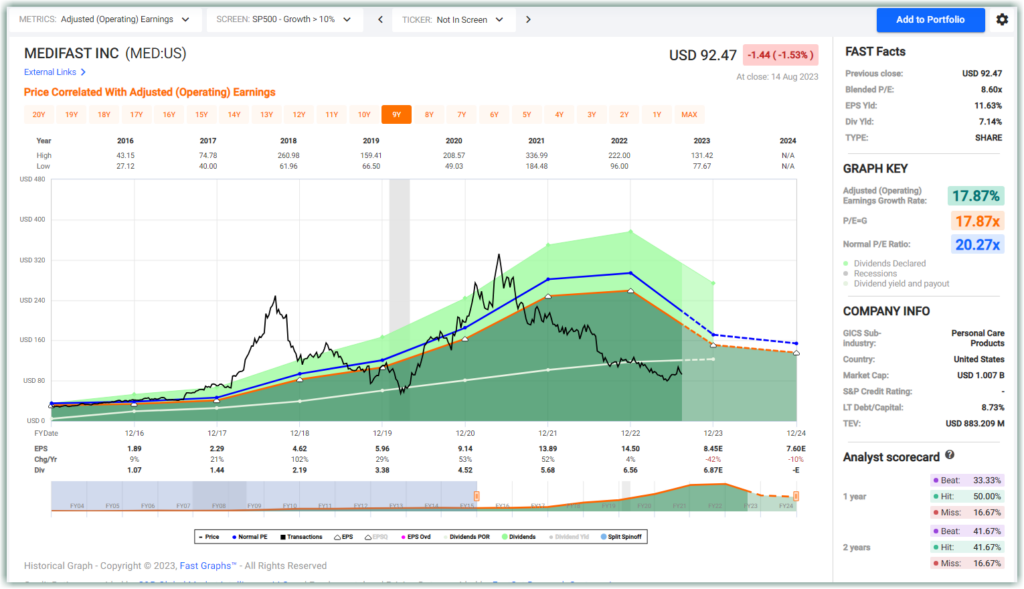Open the SCREEN SP500 Growth dropdown
1024x589 pixels.
[284, 20]
